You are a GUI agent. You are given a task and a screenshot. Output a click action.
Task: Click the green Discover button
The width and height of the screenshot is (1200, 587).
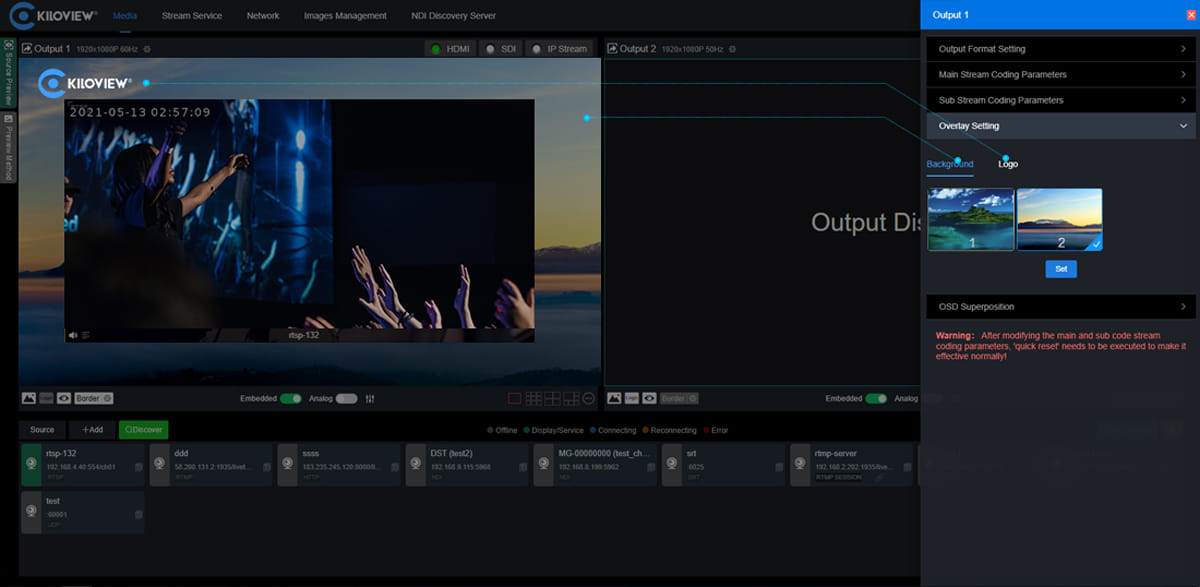143,430
